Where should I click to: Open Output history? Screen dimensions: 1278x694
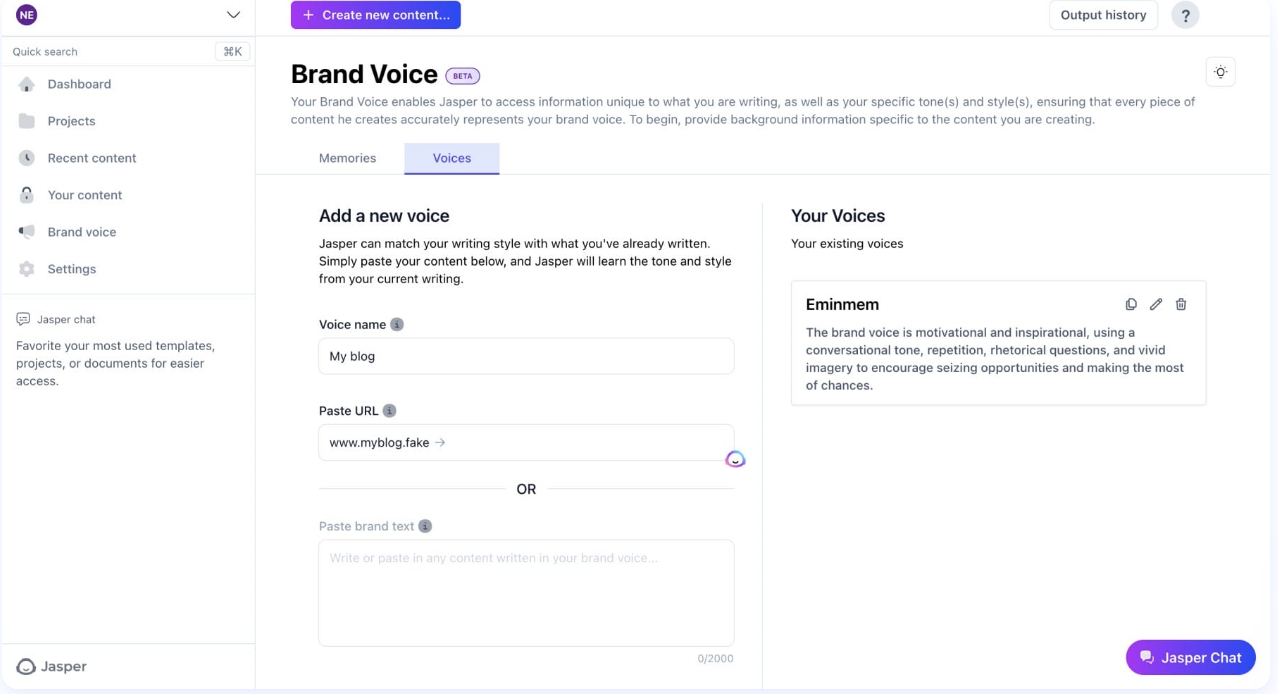point(1103,15)
